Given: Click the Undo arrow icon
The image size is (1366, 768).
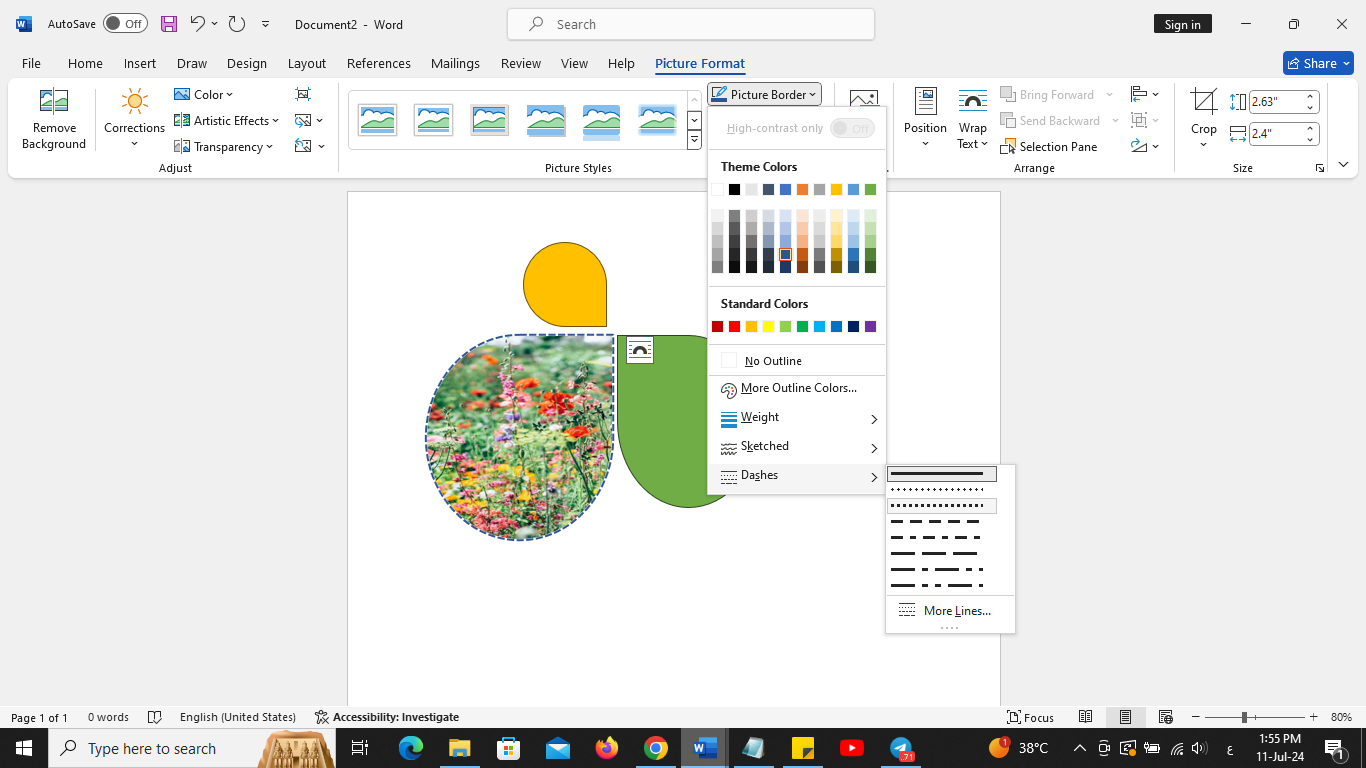Looking at the screenshot, I should (197, 24).
